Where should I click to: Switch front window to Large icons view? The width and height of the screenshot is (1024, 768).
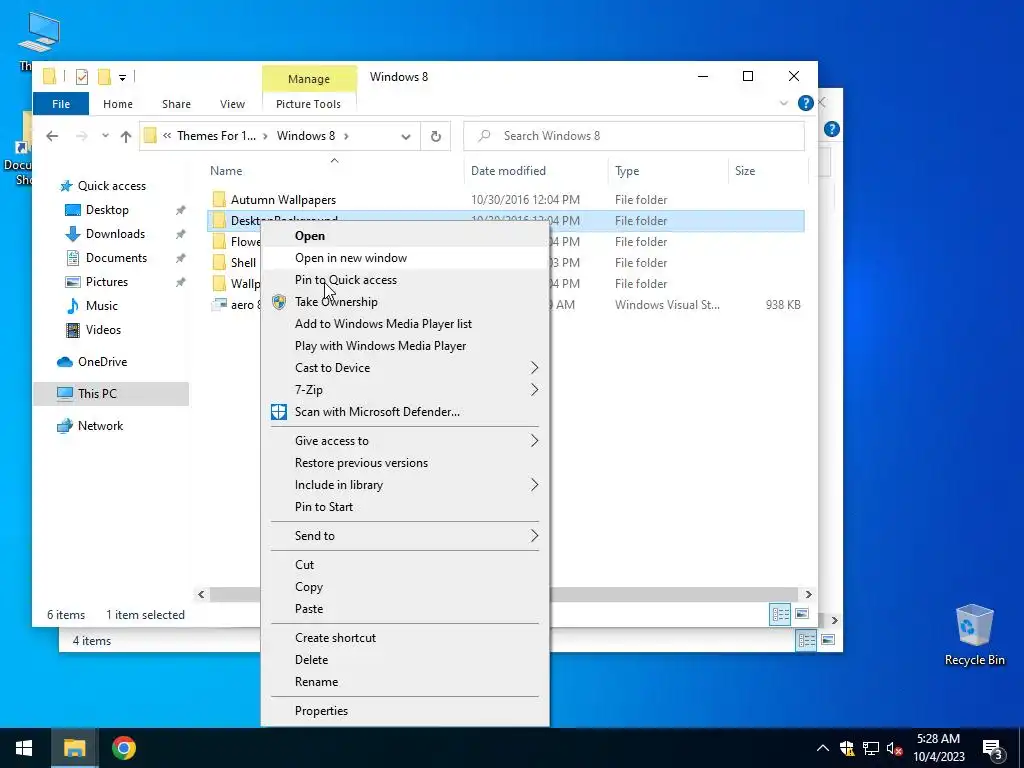click(x=802, y=615)
